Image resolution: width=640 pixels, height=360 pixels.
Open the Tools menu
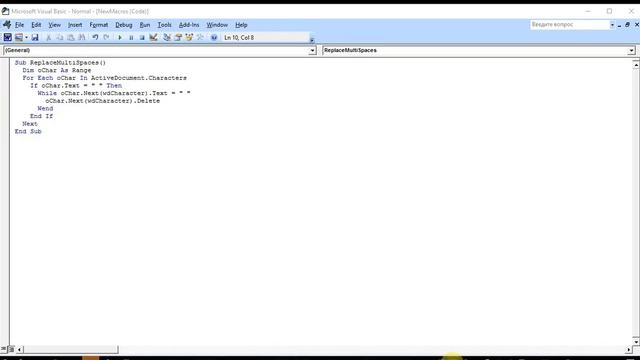pyautogui.click(x=164, y=25)
